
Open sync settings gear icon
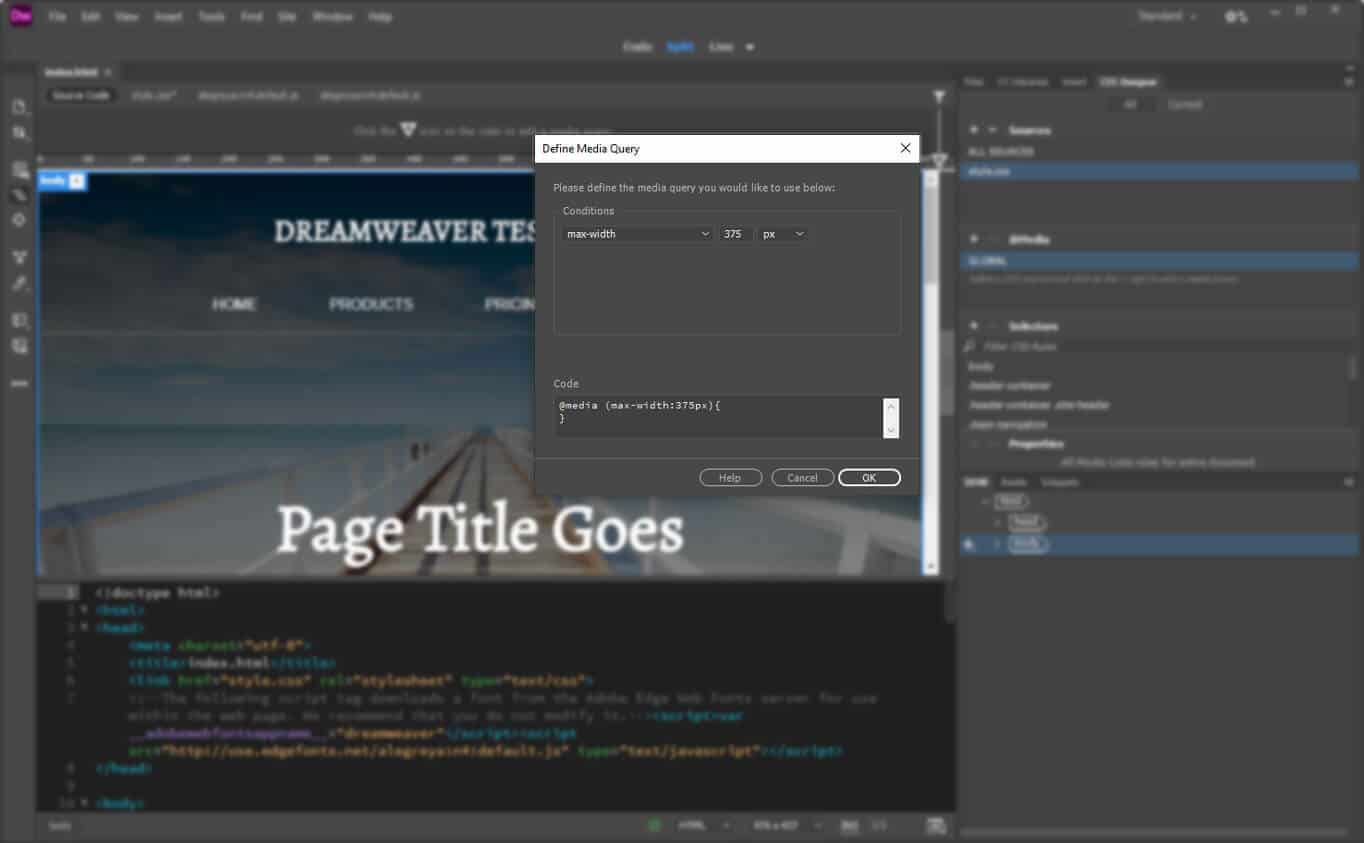pyautogui.click(x=1236, y=17)
